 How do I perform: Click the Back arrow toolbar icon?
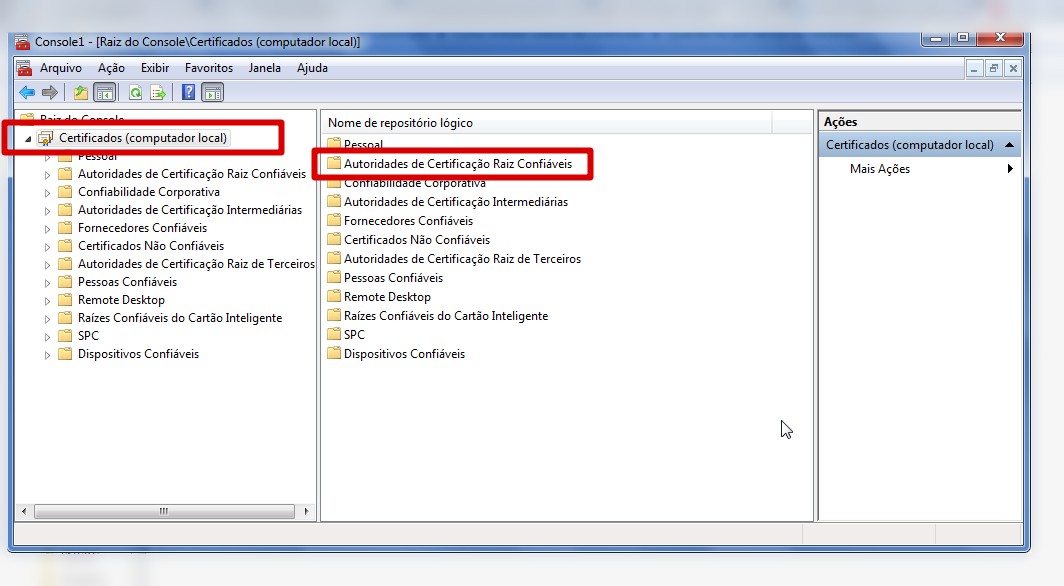(x=27, y=93)
